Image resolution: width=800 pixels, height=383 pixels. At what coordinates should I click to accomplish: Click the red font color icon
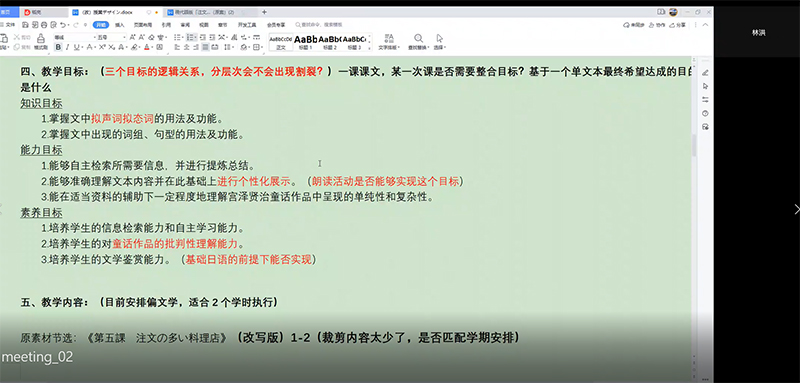pos(147,47)
